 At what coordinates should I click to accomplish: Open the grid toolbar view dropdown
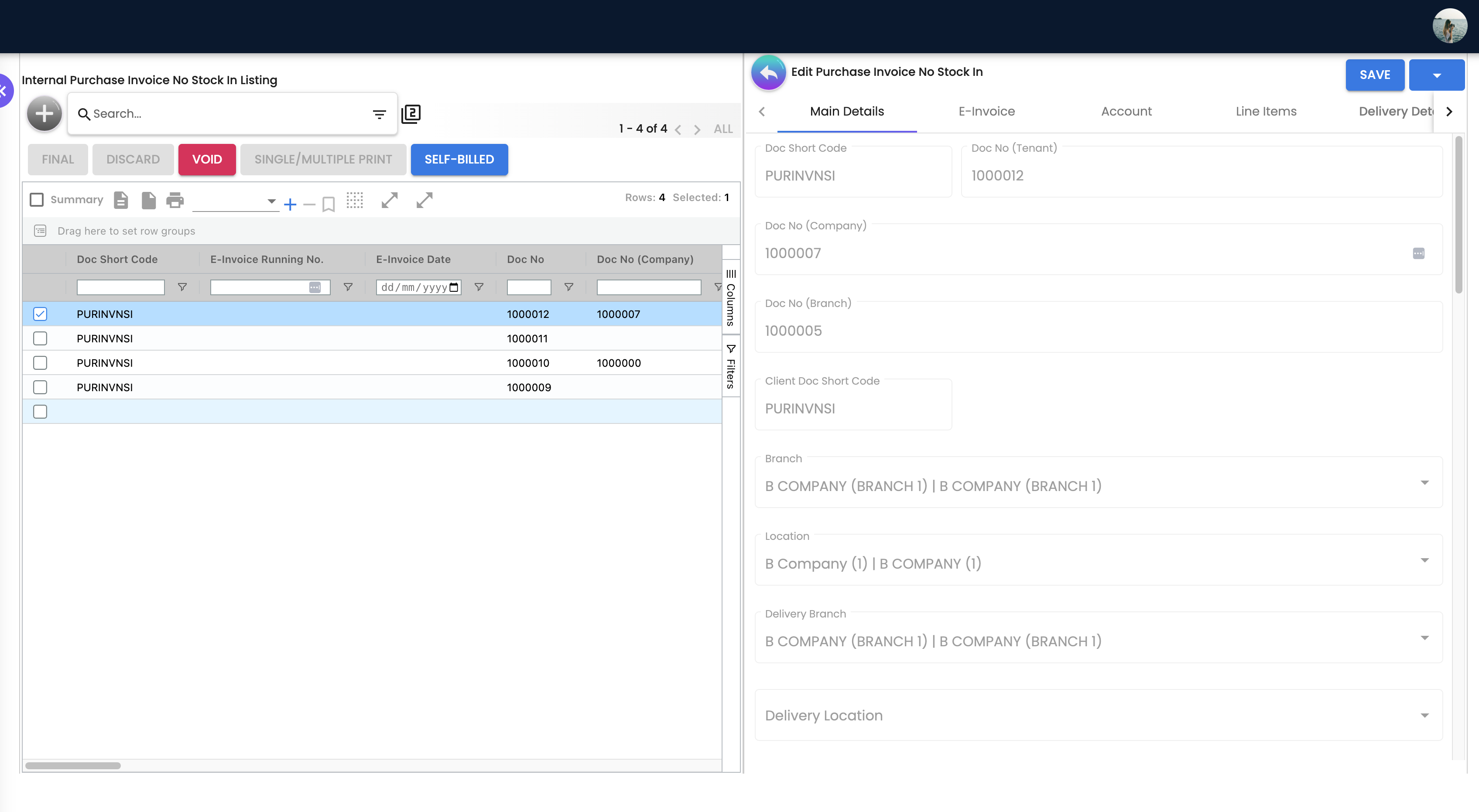[x=236, y=201]
